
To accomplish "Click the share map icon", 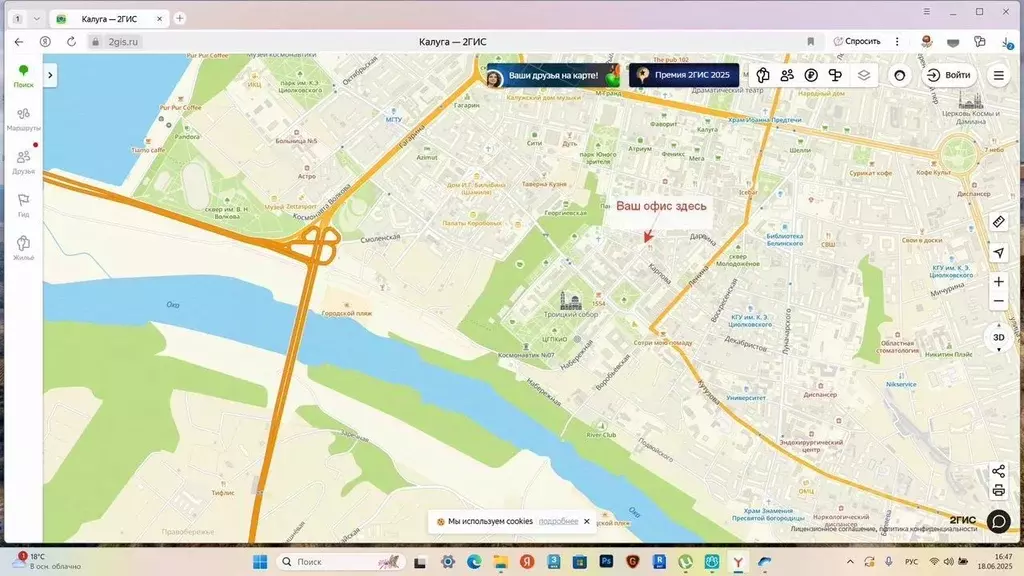I will (x=998, y=471).
